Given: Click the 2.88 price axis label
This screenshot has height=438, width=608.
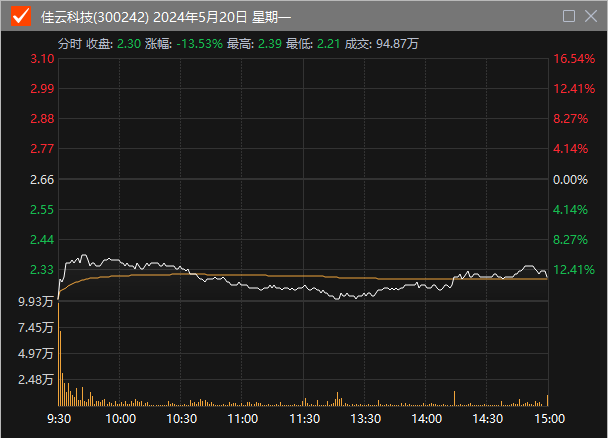Looking at the screenshot, I should 42,119.
